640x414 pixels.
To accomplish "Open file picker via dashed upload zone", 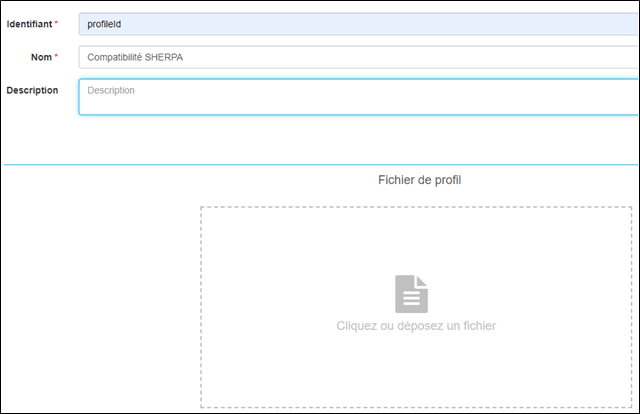I will click(416, 307).
